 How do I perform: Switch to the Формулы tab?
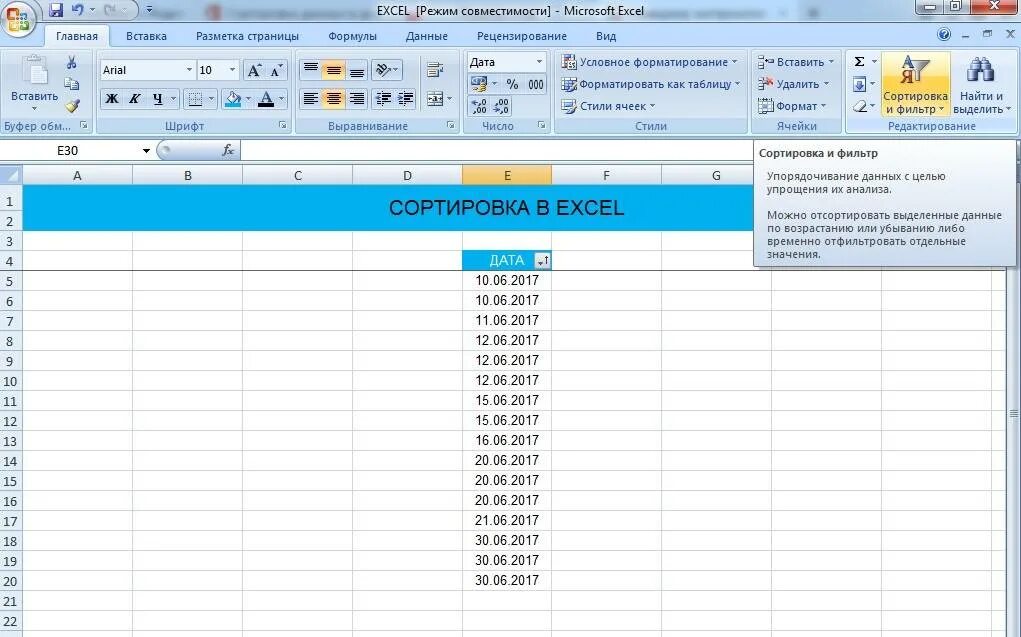point(352,36)
